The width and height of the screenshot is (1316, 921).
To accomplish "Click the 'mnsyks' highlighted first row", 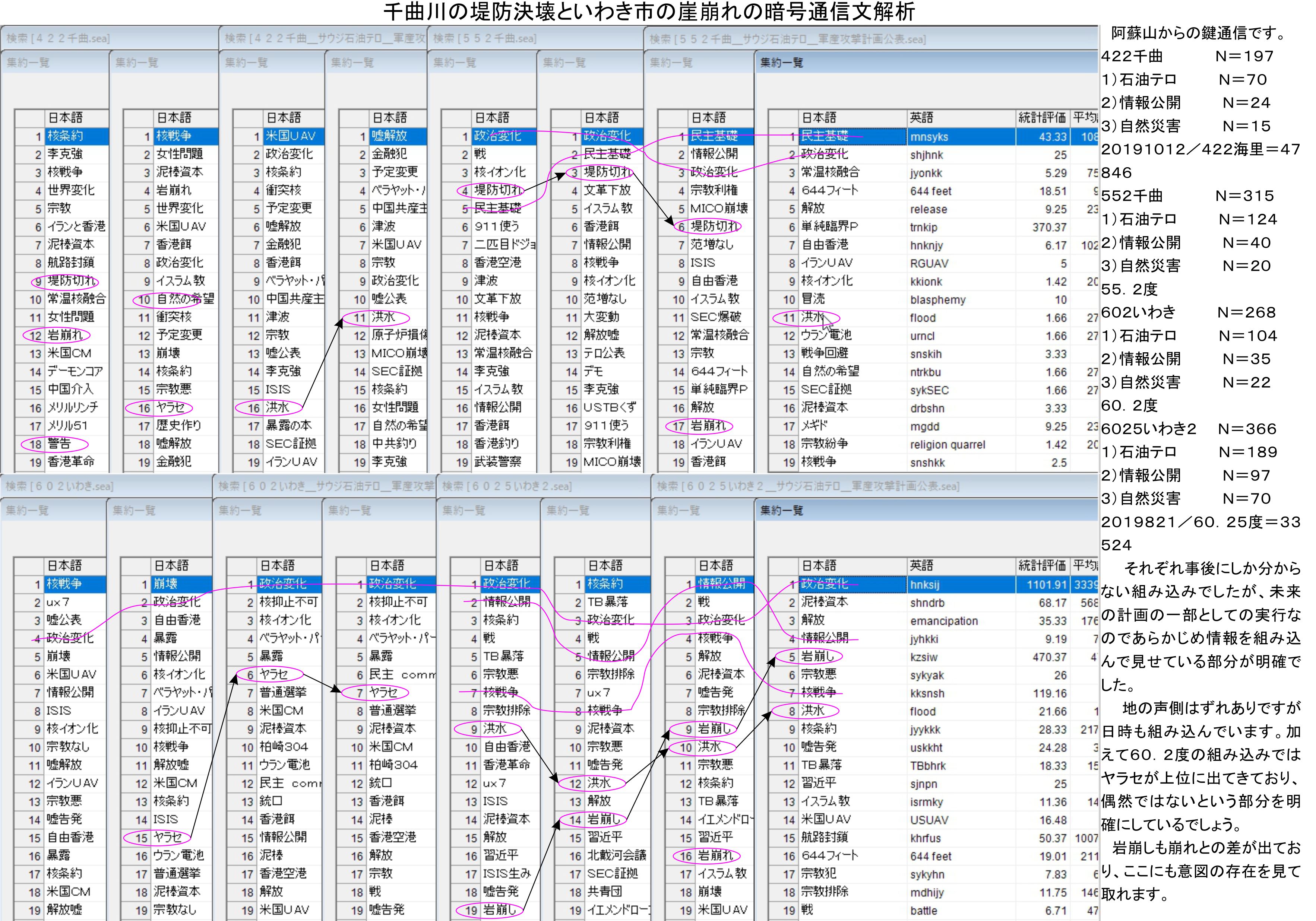I will click(x=929, y=137).
